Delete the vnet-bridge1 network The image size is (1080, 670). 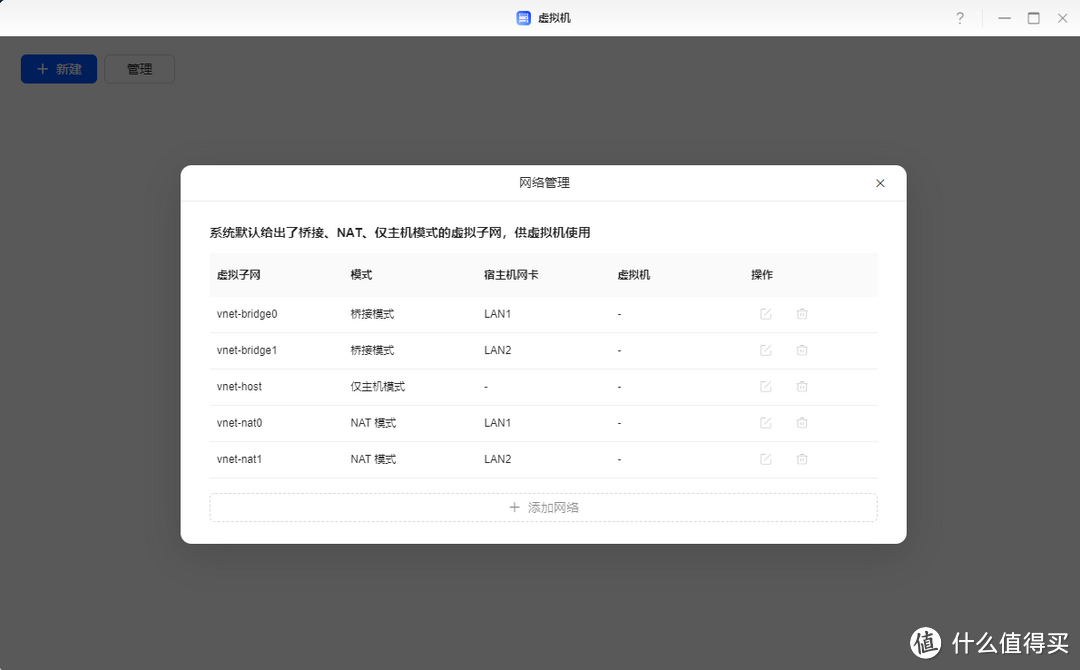point(801,350)
